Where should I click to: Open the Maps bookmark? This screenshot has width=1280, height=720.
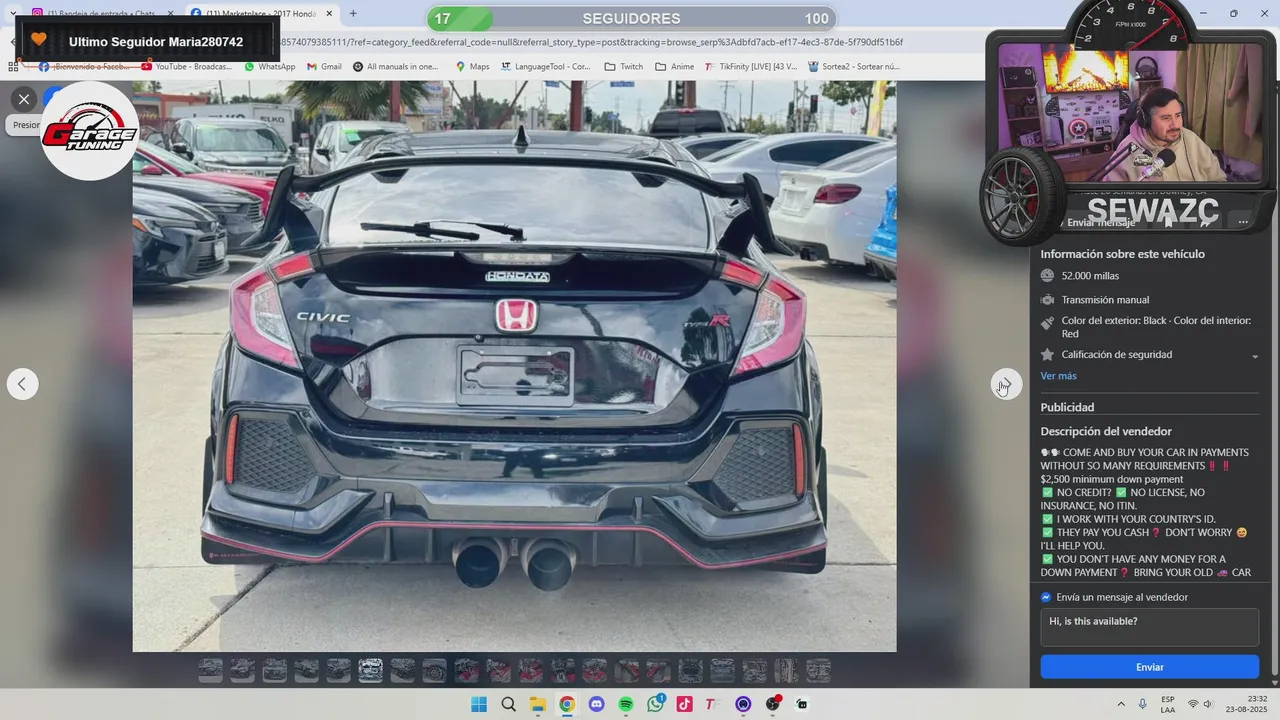pyautogui.click(x=472, y=67)
